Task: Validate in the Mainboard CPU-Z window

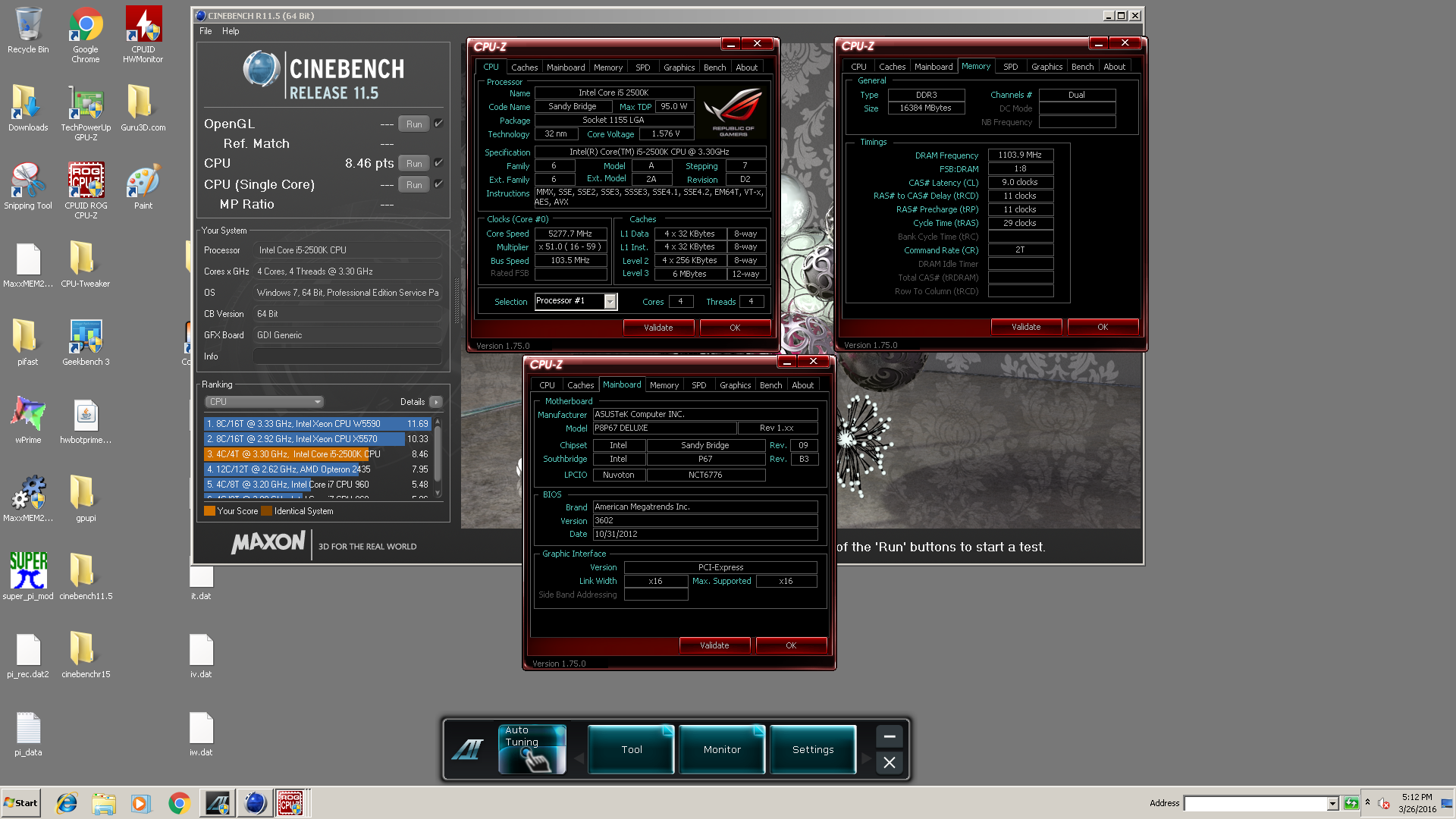Action: tap(714, 645)
